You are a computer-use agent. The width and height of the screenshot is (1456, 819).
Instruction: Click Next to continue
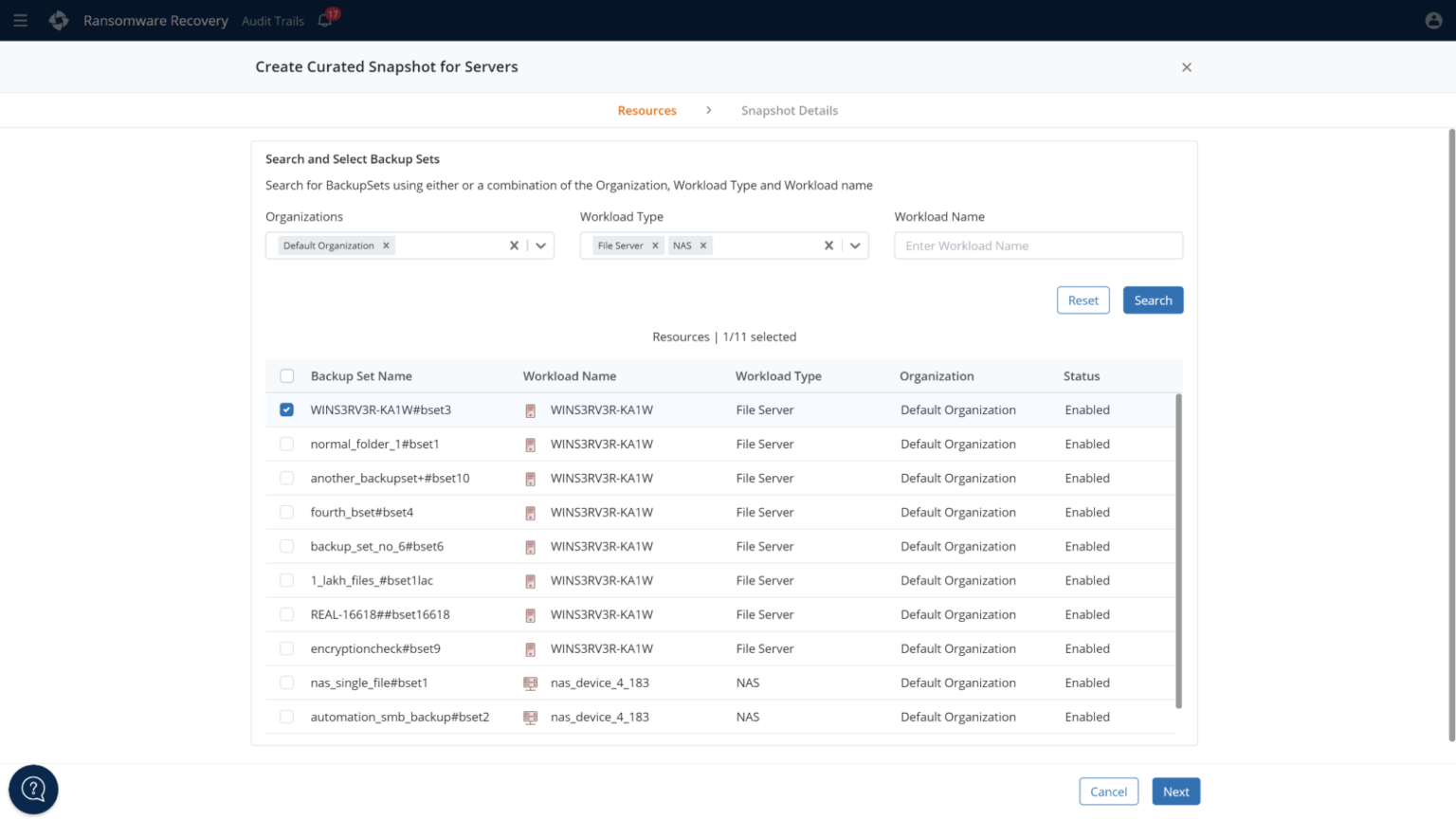coord(1175,792)
